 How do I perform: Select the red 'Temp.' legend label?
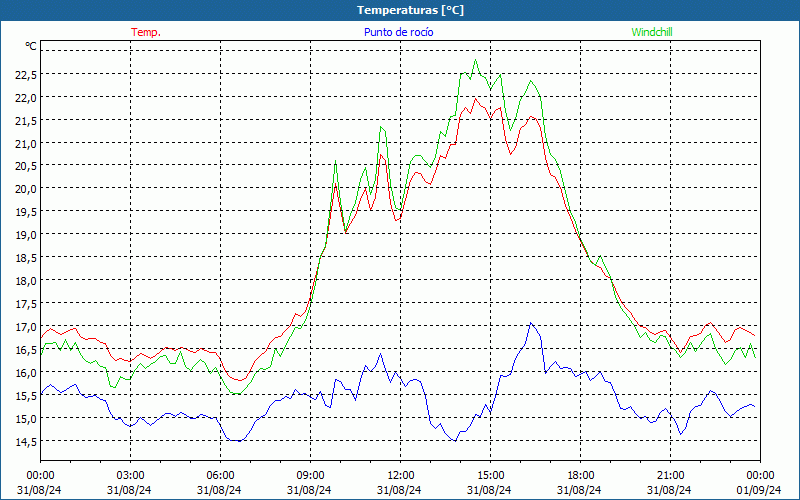pyautogui.click(x=146, y=32)
